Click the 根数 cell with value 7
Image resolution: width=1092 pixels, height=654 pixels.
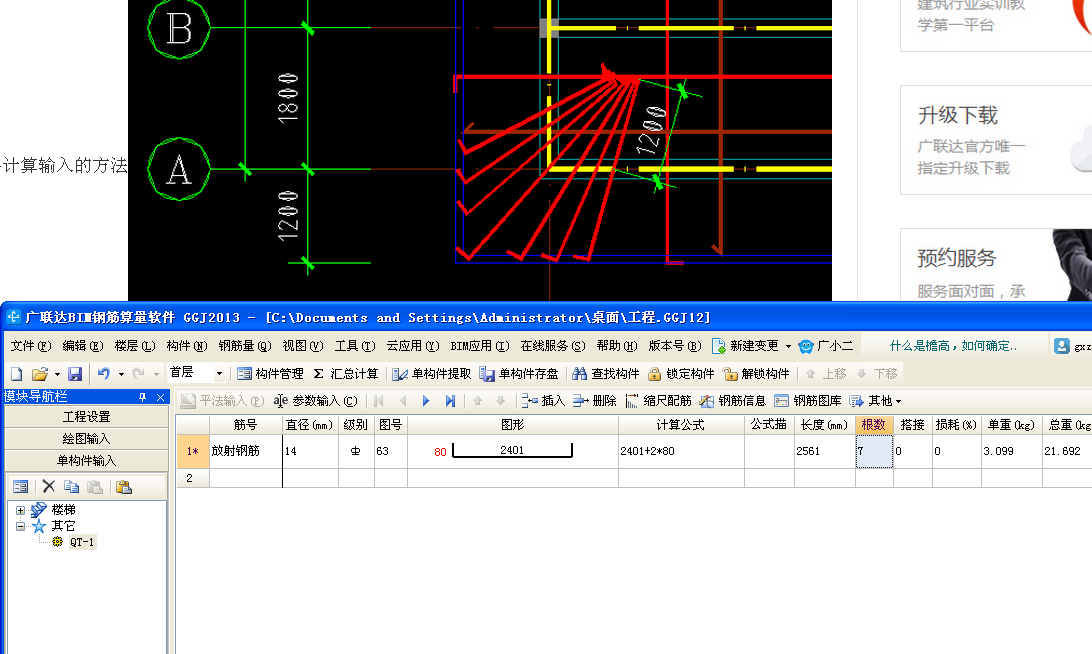point(874,451)
